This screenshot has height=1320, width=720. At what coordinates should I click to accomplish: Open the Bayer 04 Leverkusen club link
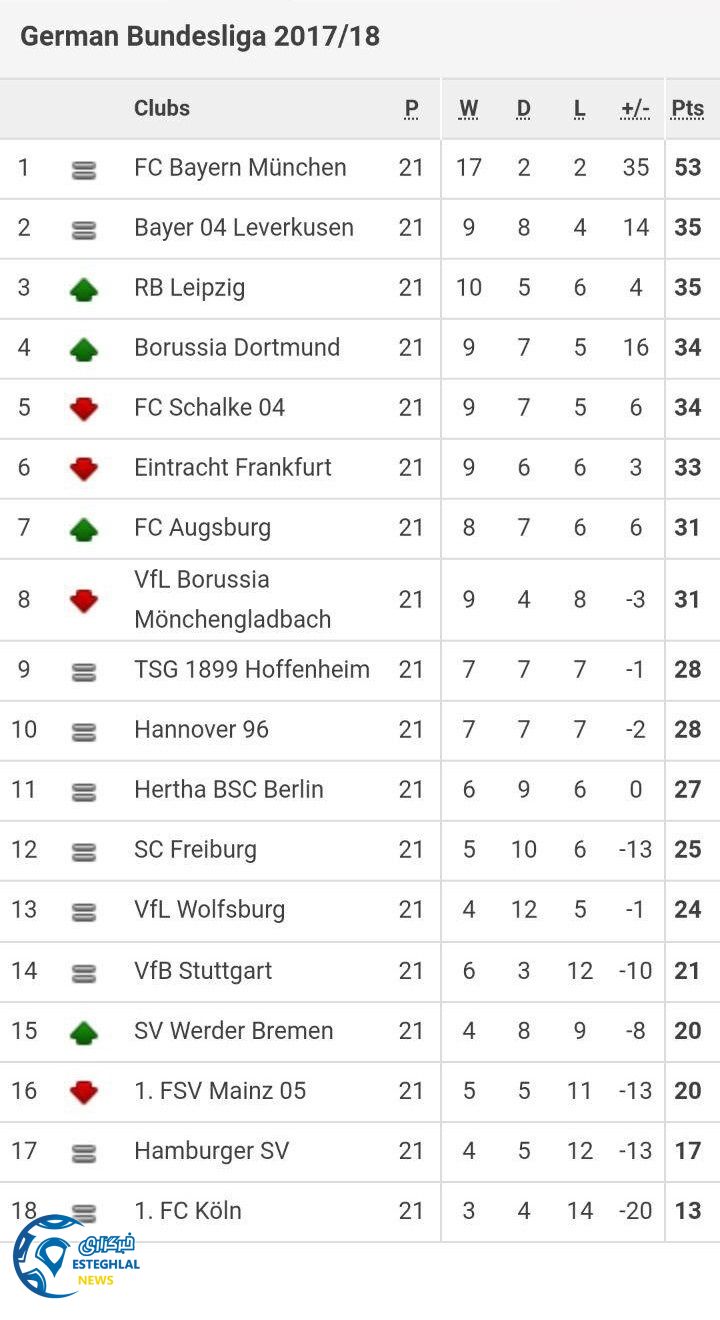tap(244, 228)
